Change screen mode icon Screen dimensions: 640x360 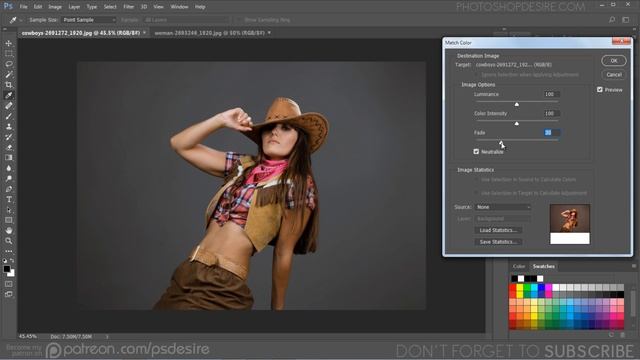pos(9,294)
